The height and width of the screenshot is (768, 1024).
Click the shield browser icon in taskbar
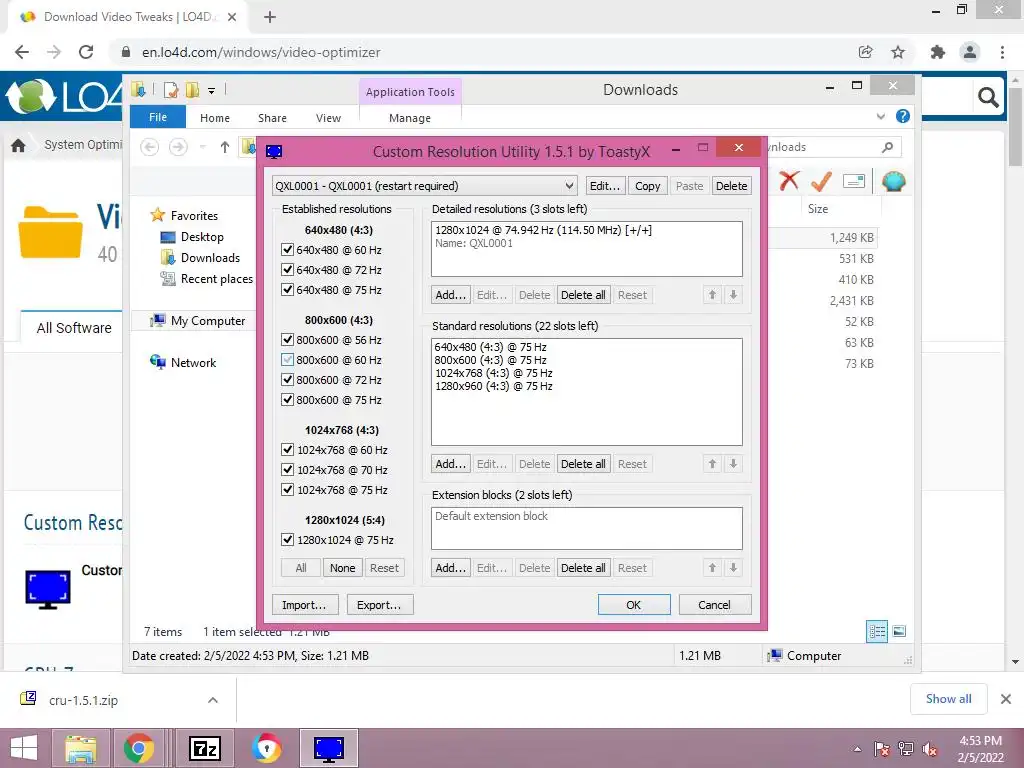coord(266,748)
